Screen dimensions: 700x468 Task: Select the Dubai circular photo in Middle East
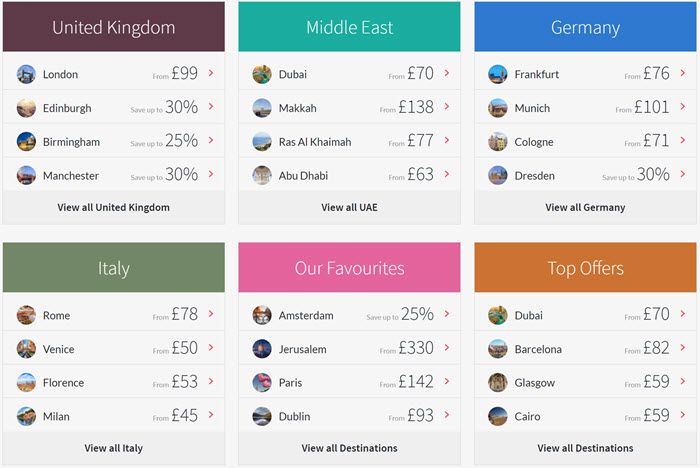262,74
